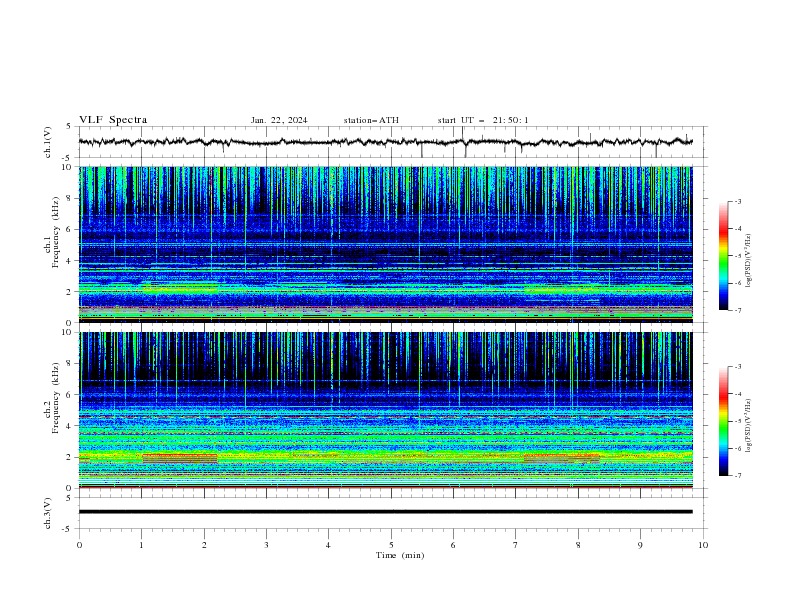The image size is (792, 612).
Task: Click the ch.2 color bar "log(PSD)(V²/Hz)" label
Action: (x=749, y=426)
